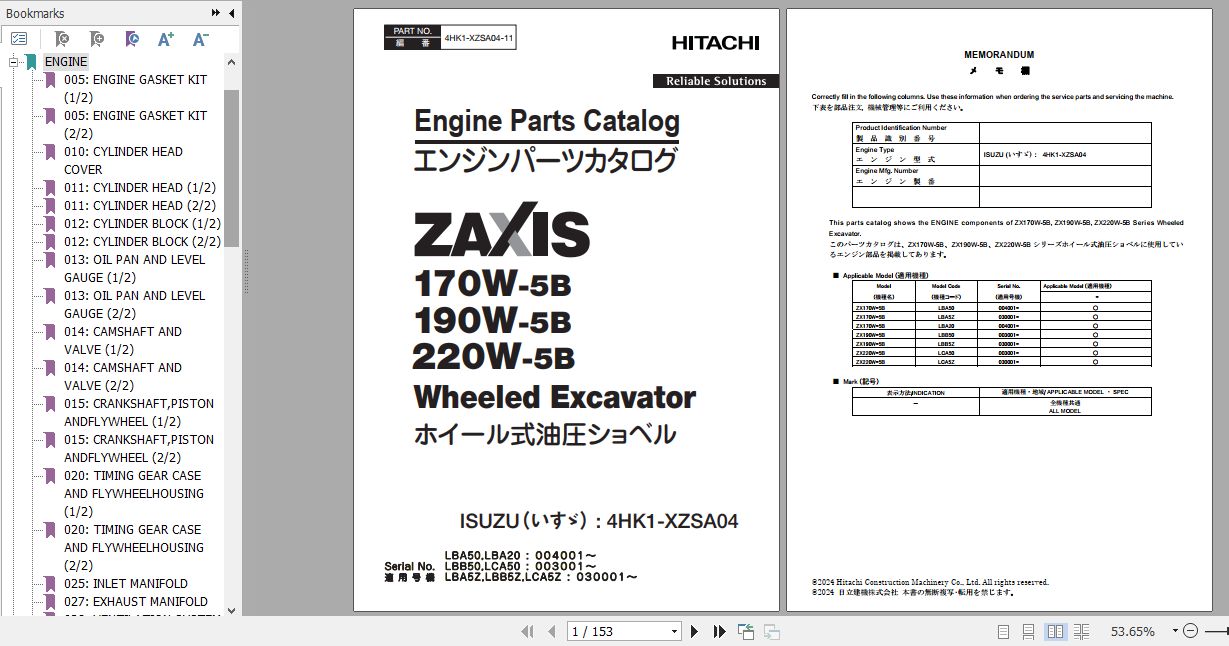Click the MEMORANDUM page on the right

(999, 310)
